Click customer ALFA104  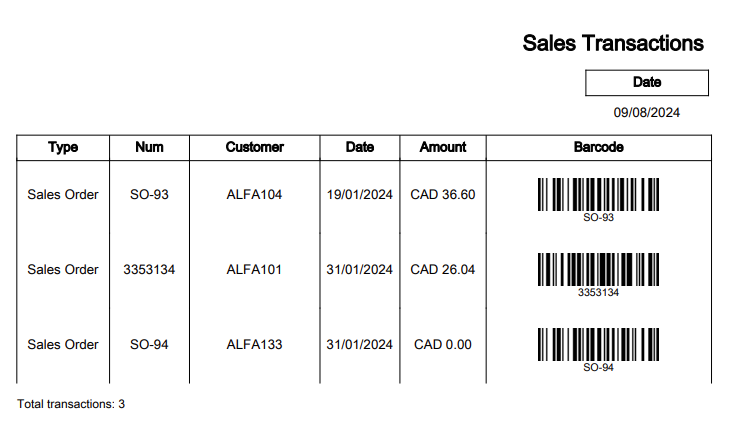pyautogui.click(x=254, y=194)
